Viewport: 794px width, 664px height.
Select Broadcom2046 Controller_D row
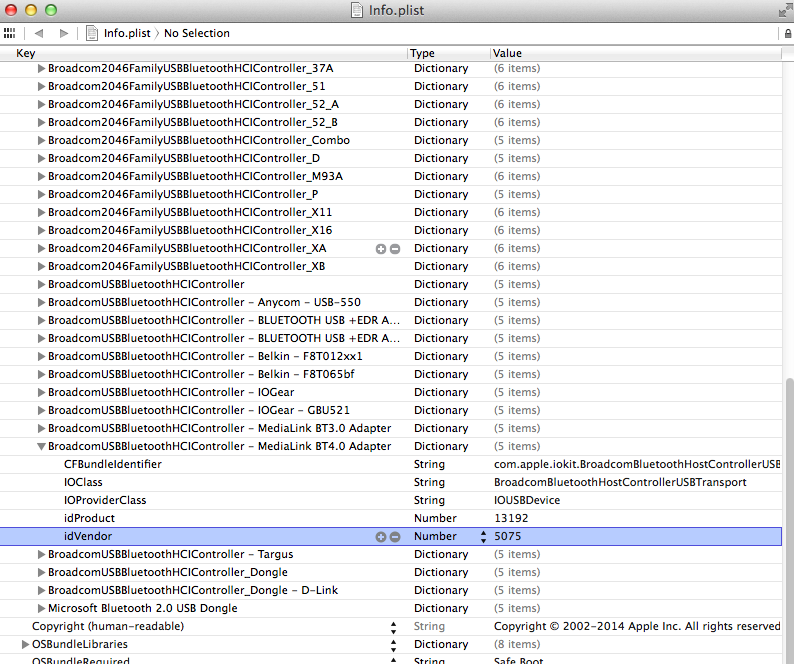pos(184,159)
